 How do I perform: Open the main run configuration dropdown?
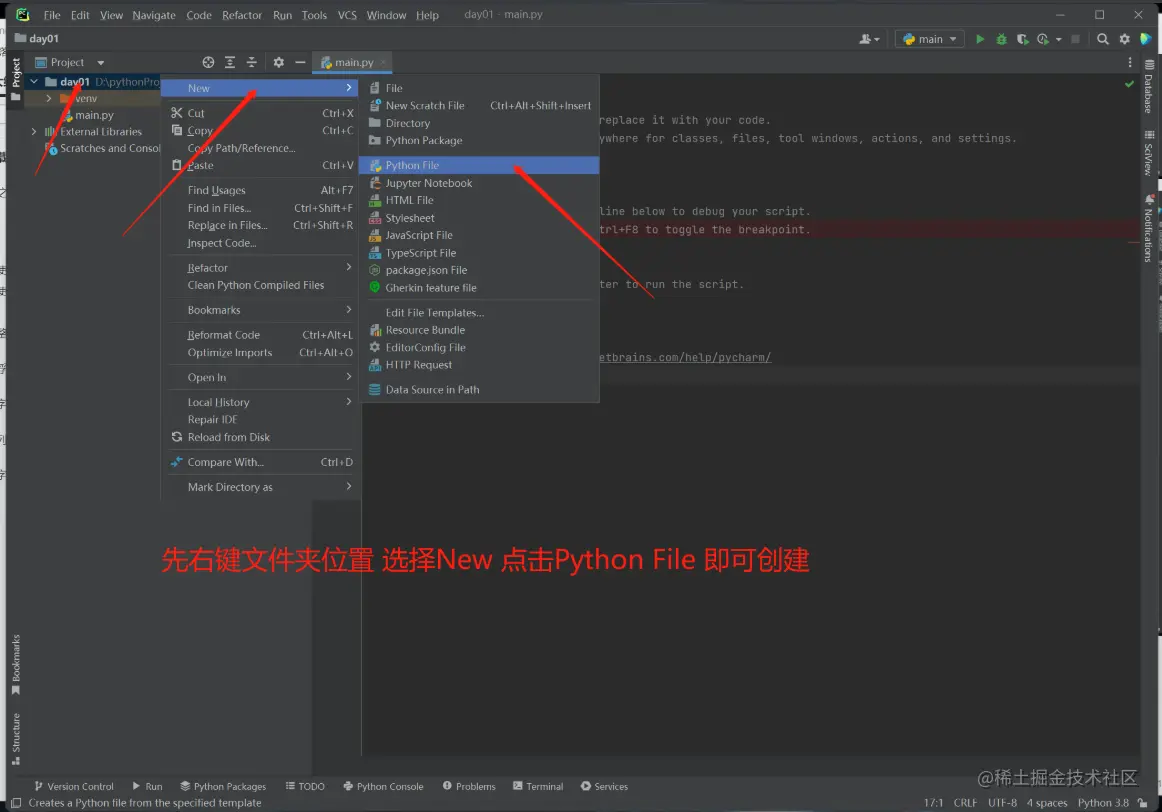pos(930,39)
